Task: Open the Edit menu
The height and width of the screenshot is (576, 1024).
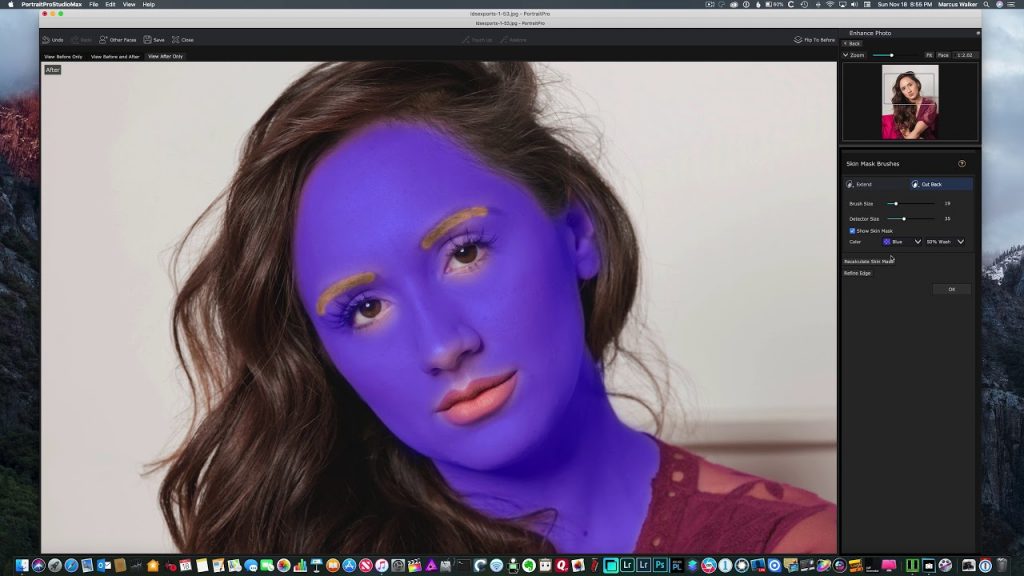Action: click(110, 4)
